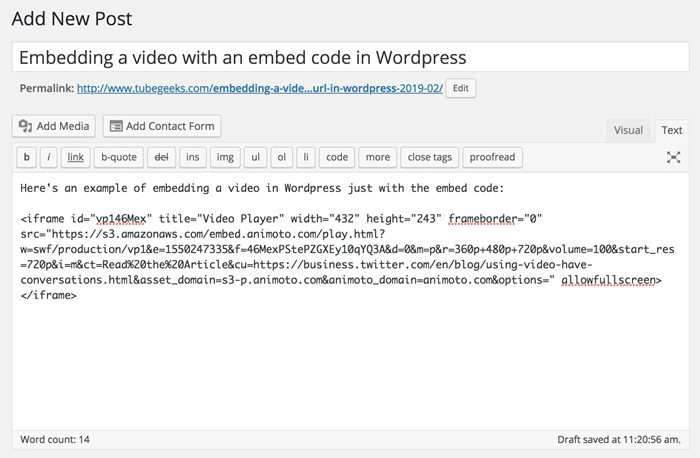Insert a Read More tag with more button
The height and width of the screenshot is (458, 700).
tap(377, 157)
